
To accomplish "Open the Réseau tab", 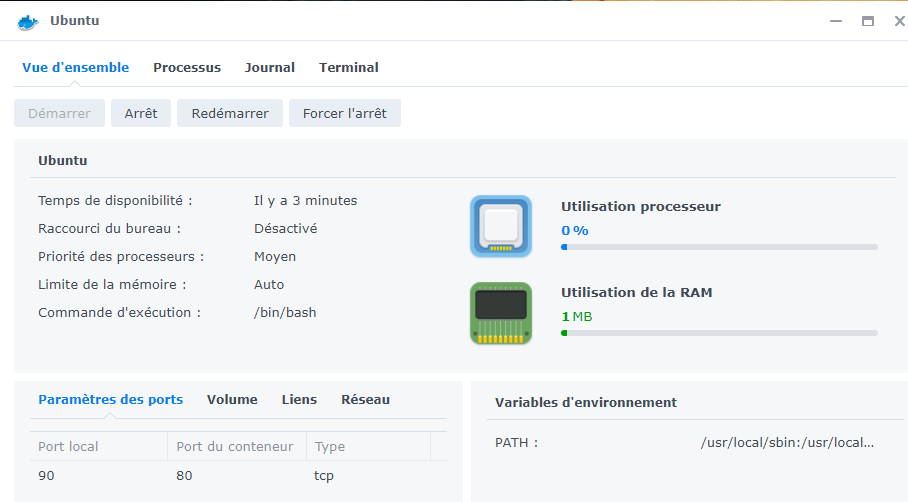I will point(365,400).
